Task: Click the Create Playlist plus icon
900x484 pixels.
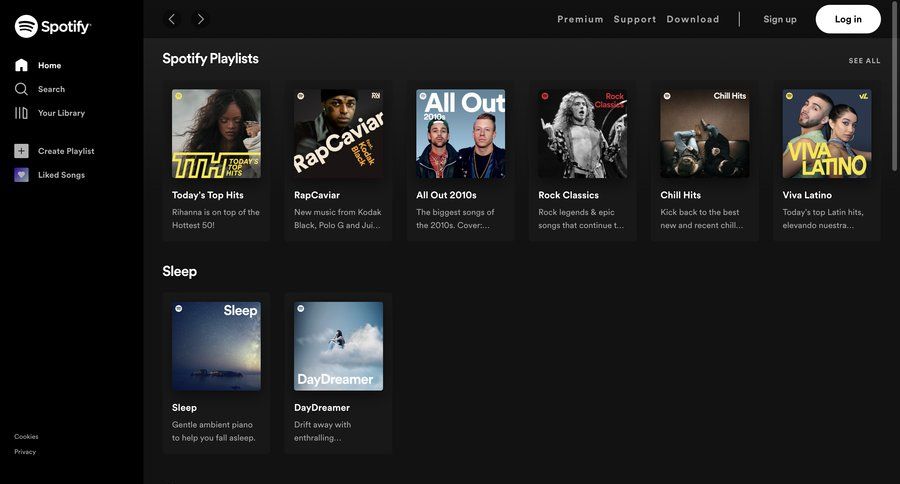Action: click(x=21, y=151)
